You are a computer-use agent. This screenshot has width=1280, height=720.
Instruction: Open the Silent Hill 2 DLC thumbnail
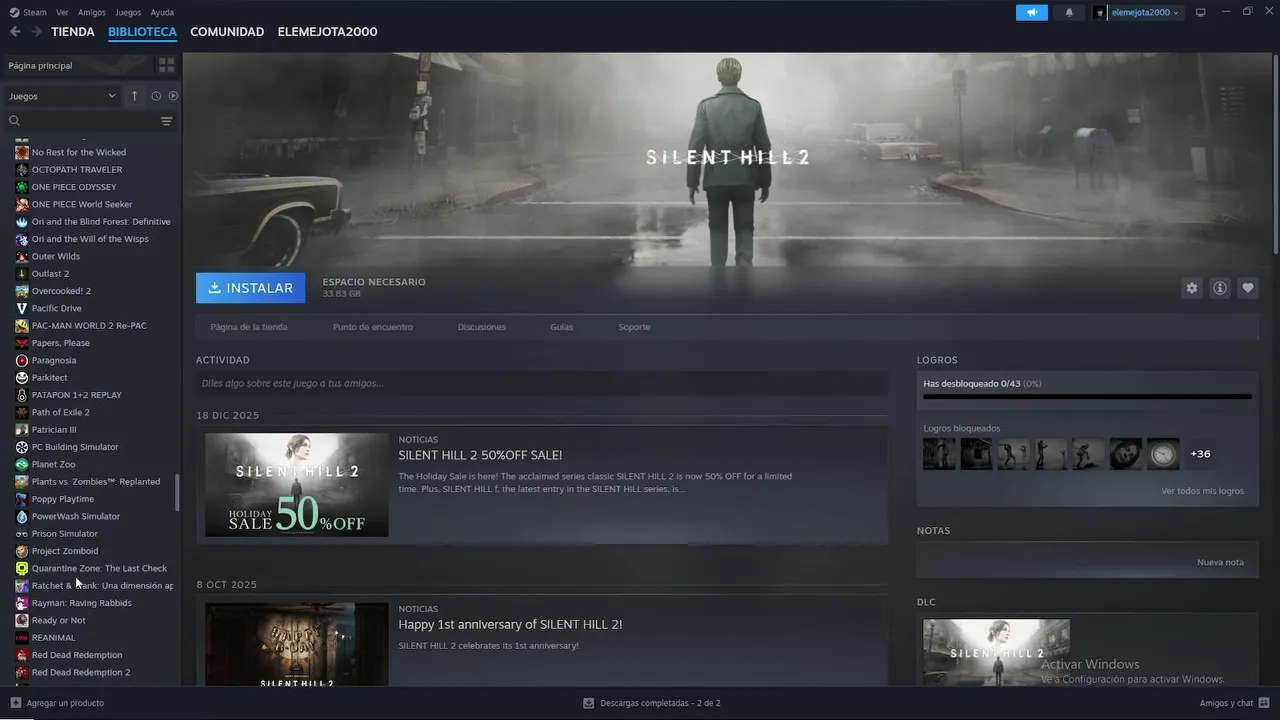pyautogui.click(x=996, y=652)
